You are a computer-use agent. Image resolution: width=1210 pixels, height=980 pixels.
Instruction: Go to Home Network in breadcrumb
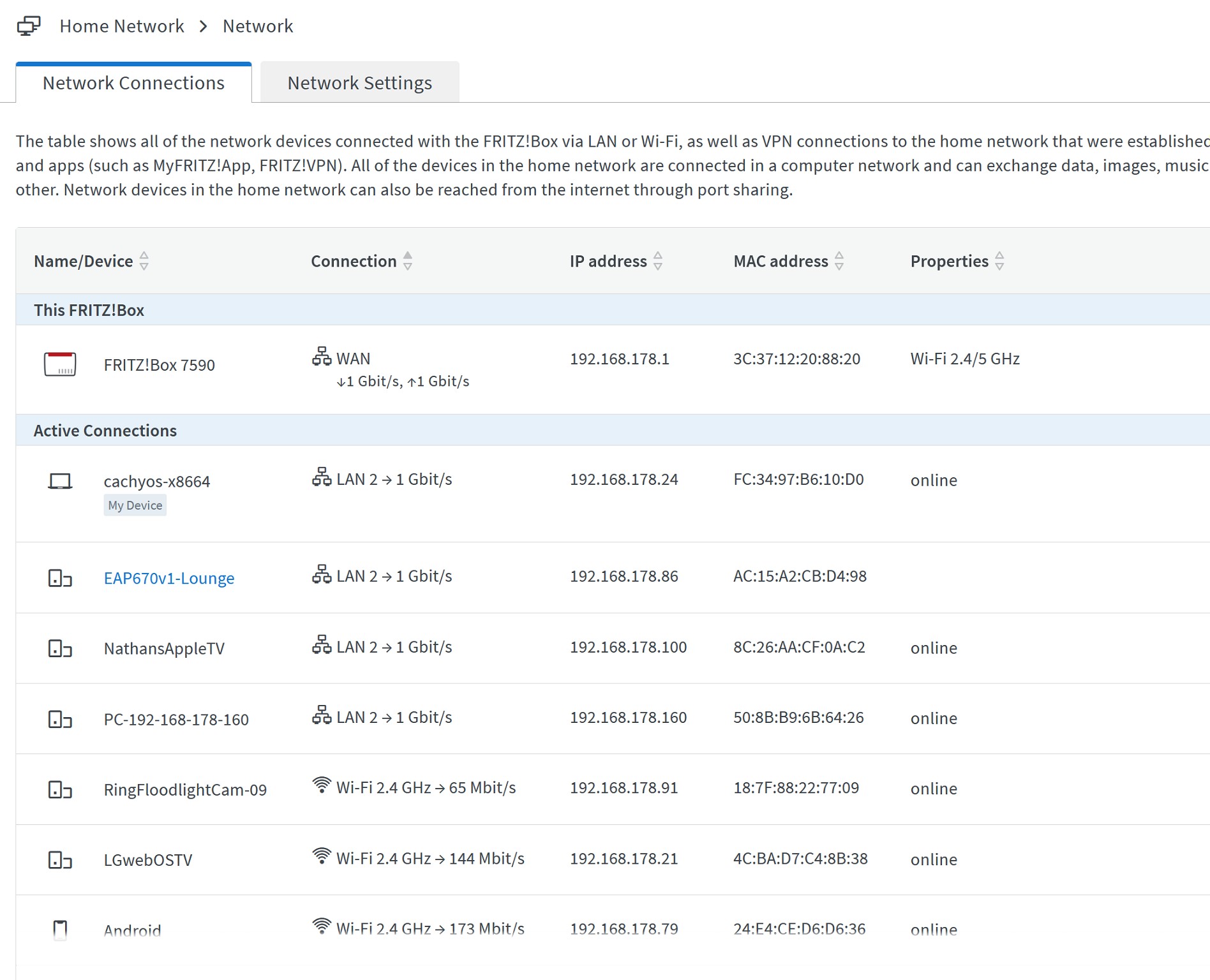point(122,26)
